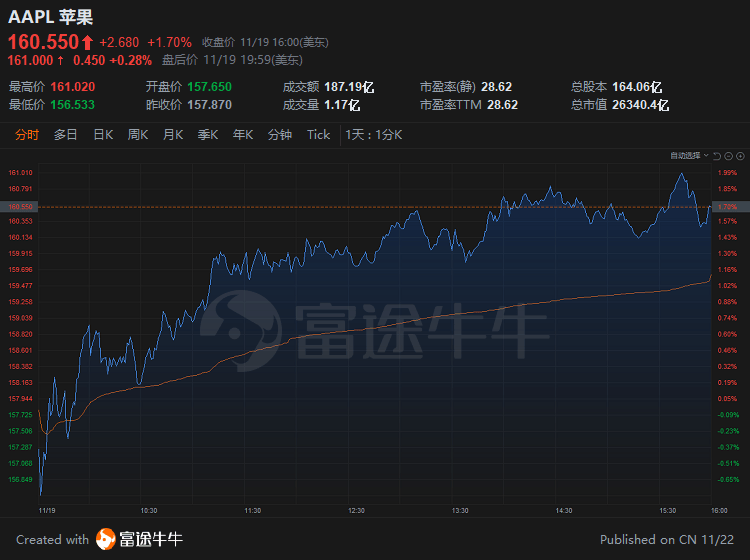
Task: Click Published on CN 11/22 text
Action: [x=667, y=539]
